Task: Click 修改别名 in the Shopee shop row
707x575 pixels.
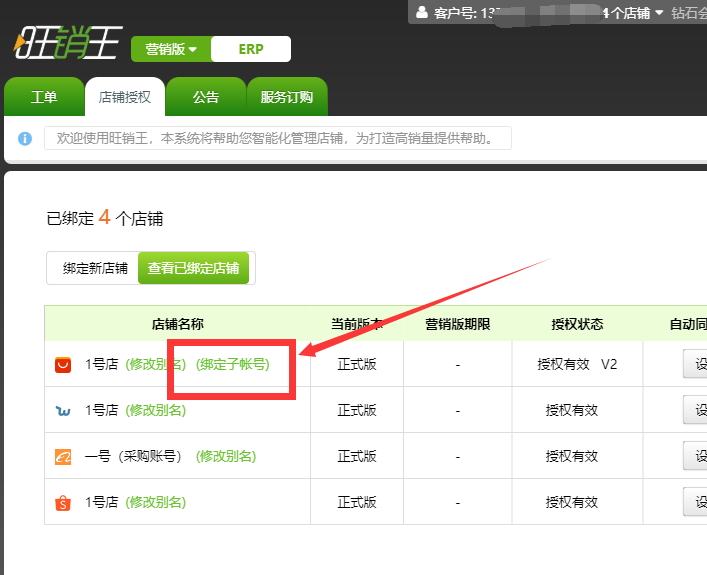Action: coord(156,502)
